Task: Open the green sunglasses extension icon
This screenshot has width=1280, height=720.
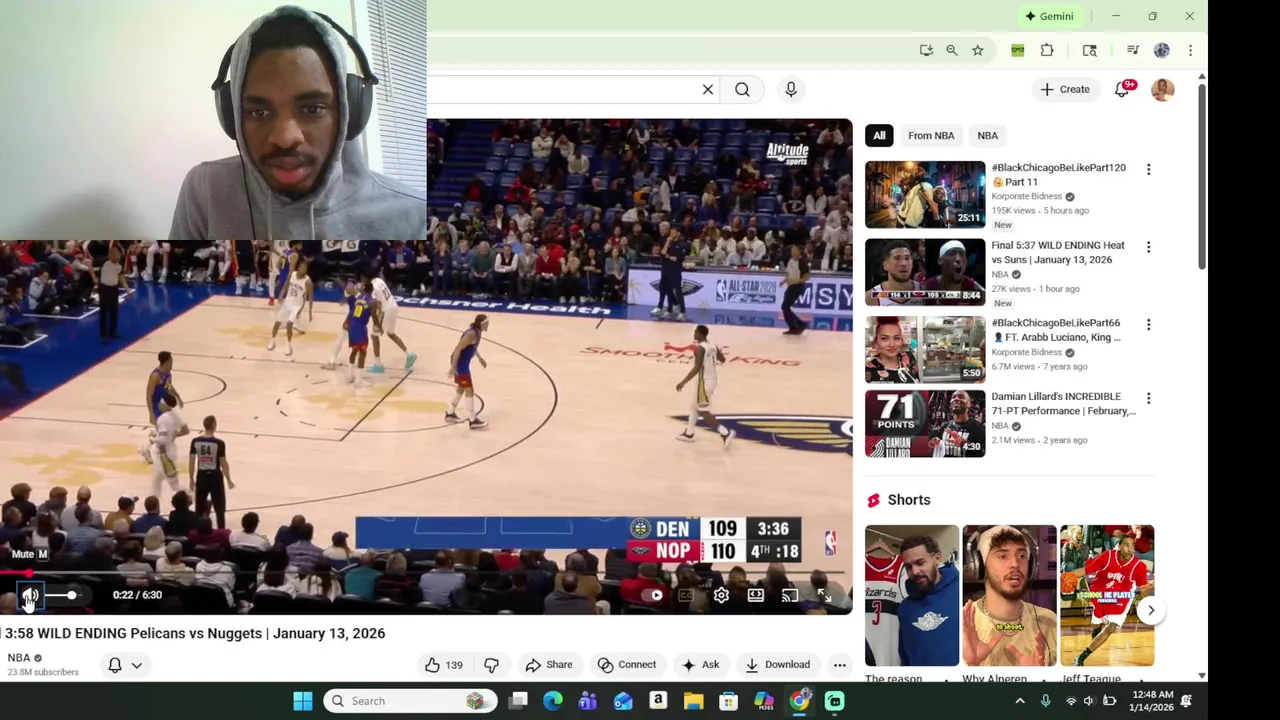Action: pyautogui.click(x=1017, y=50)
